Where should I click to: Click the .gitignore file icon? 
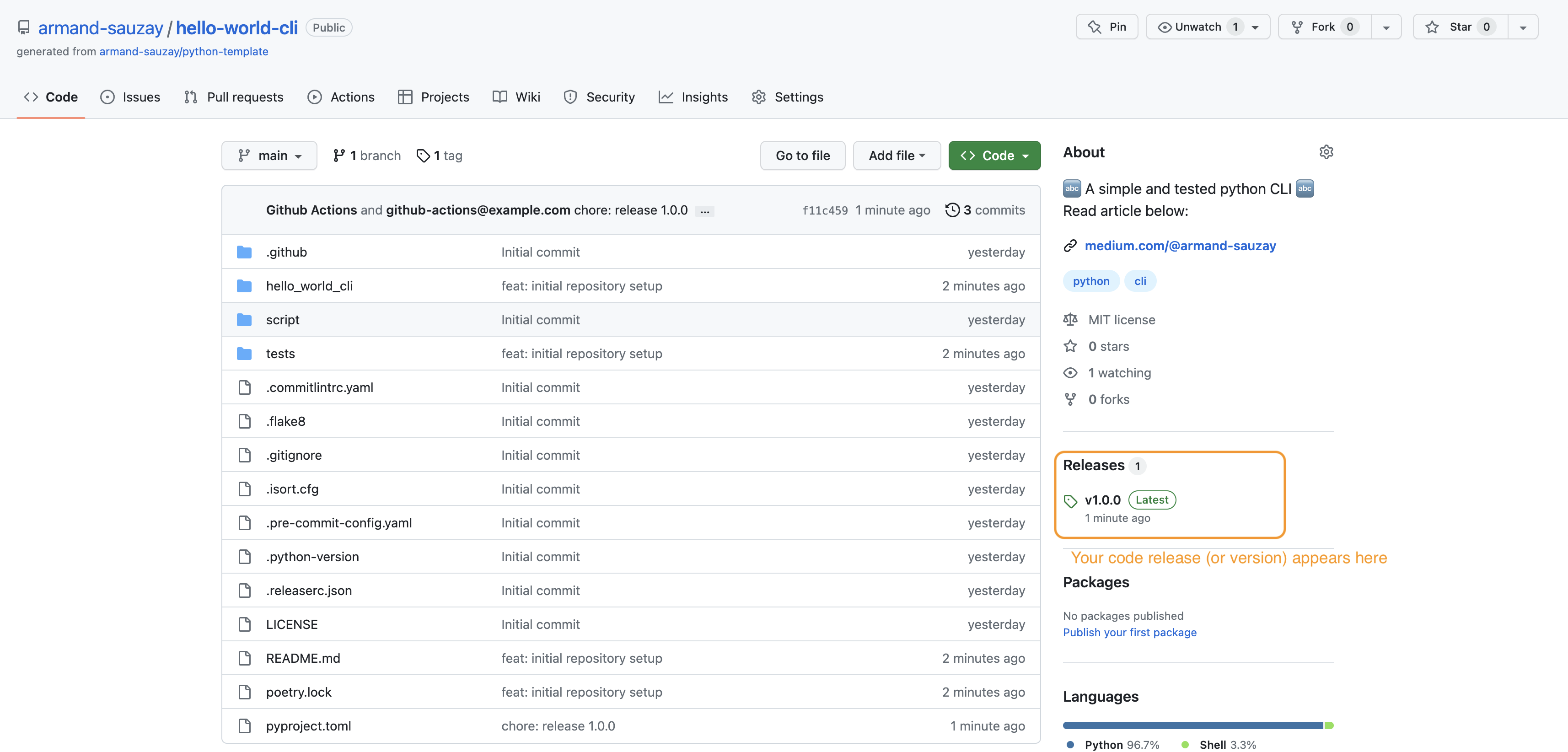(x=245, y=456)
